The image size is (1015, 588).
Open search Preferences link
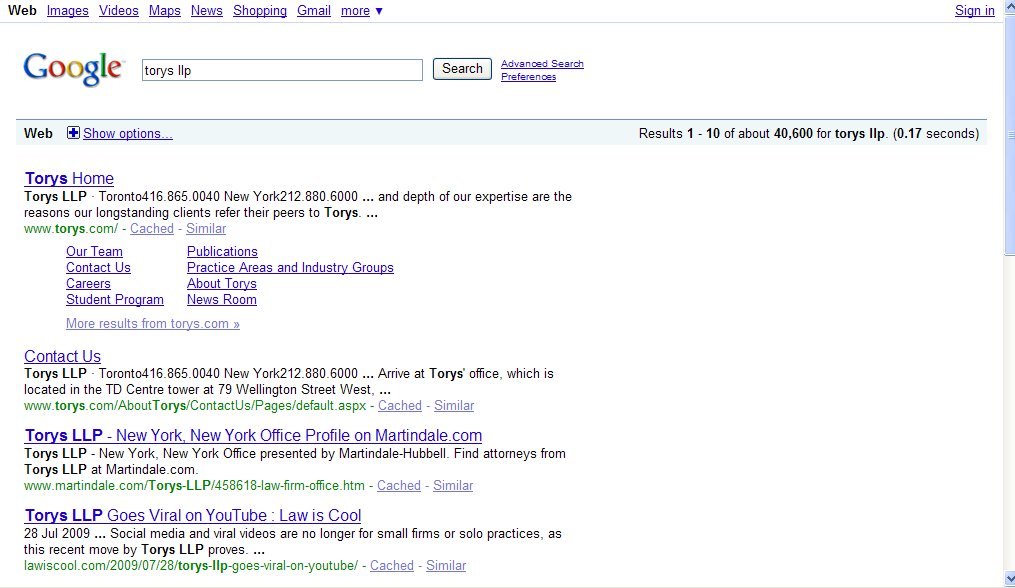(528, 77)
